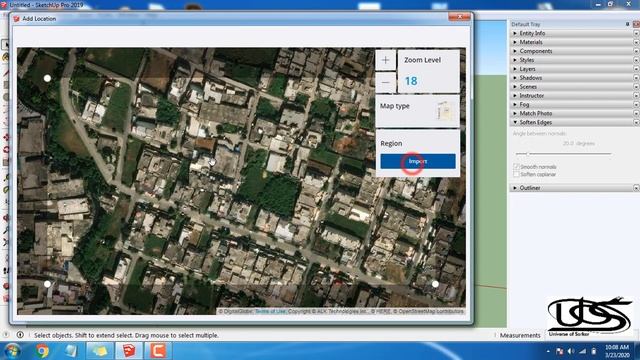Close the Shadows panel using its X
Image resolution: width=640 pixels, height=360 pixels.
636,78
